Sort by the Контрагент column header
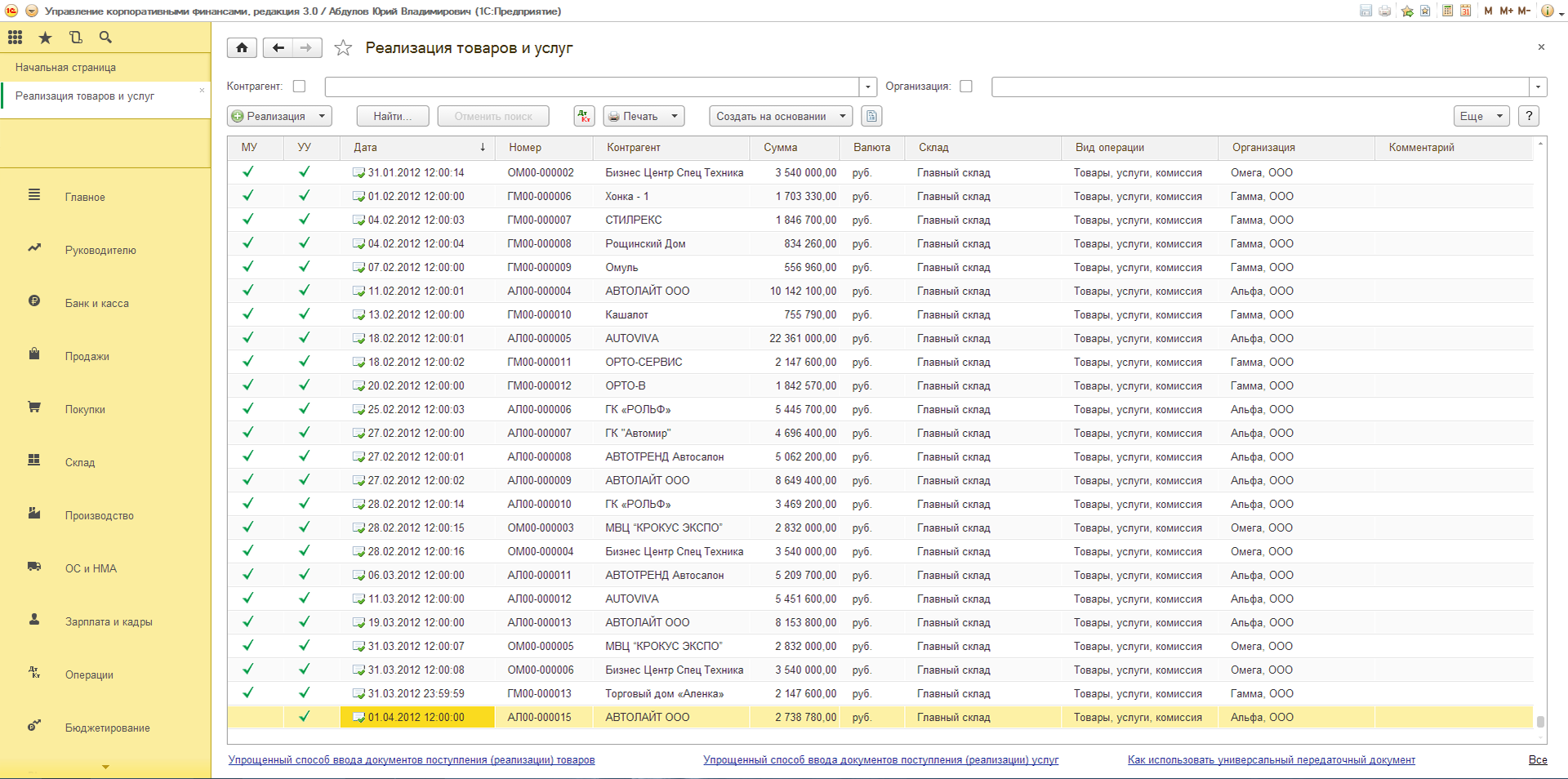The width and height of the screenshot is (1568, 779). click(x=671, y=148)
